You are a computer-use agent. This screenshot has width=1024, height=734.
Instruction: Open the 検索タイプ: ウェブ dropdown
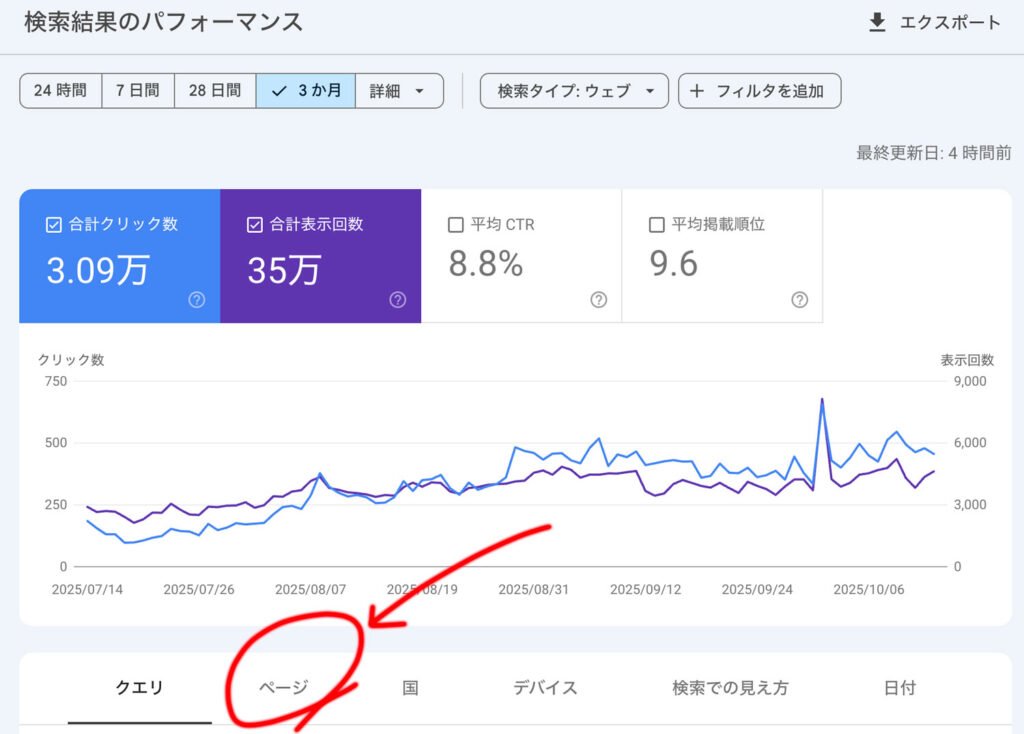tap(574, 90)
